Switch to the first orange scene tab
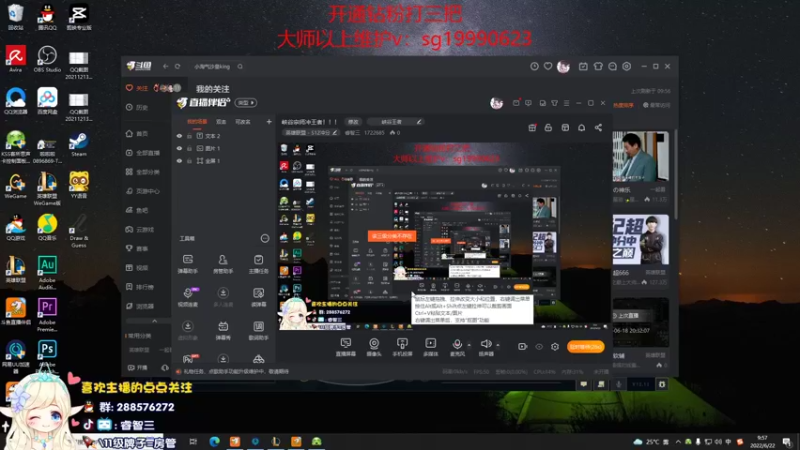The image size is (800, 450). (x=197, y=122)
